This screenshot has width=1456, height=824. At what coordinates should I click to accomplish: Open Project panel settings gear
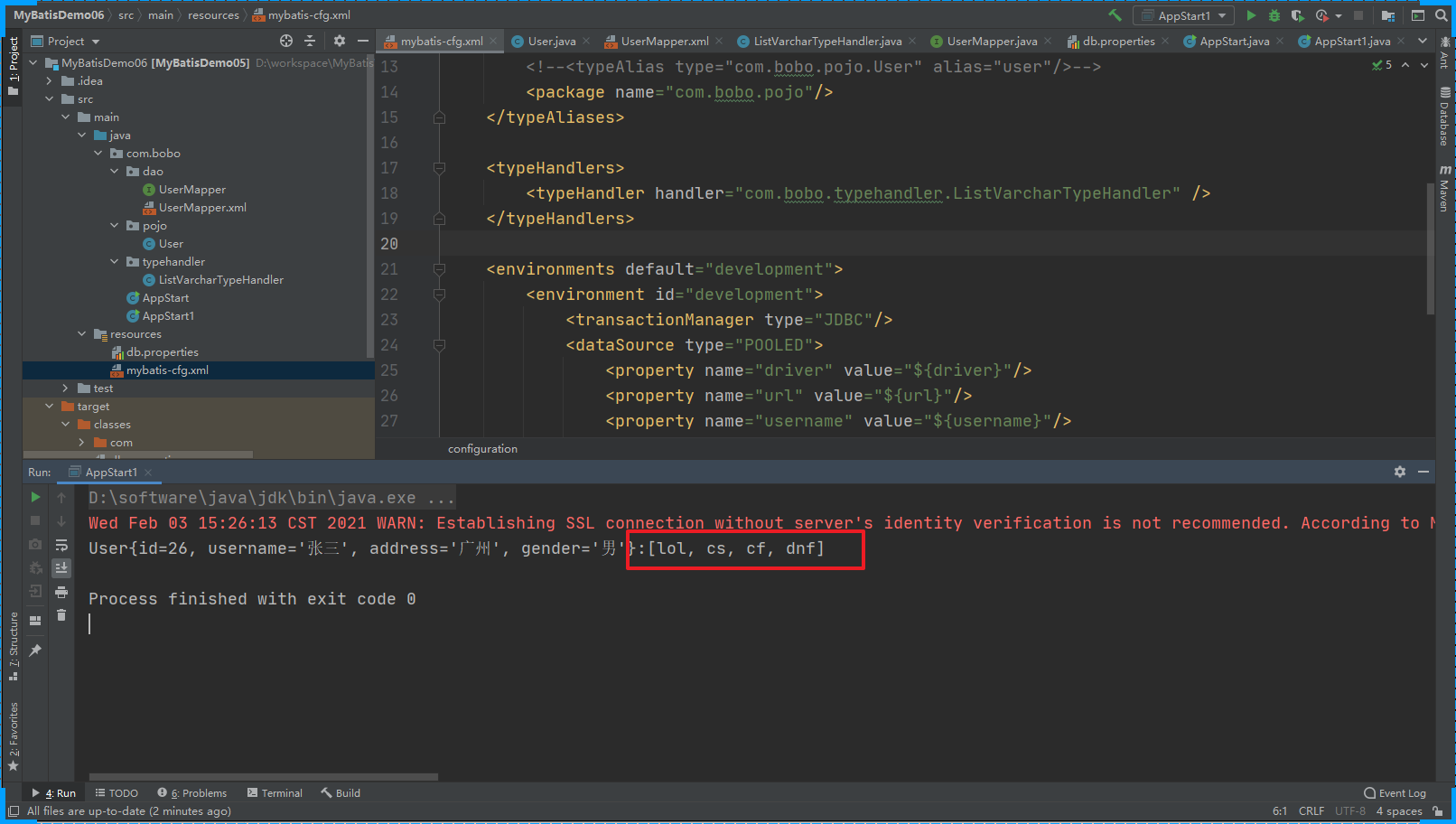[340, 41]
